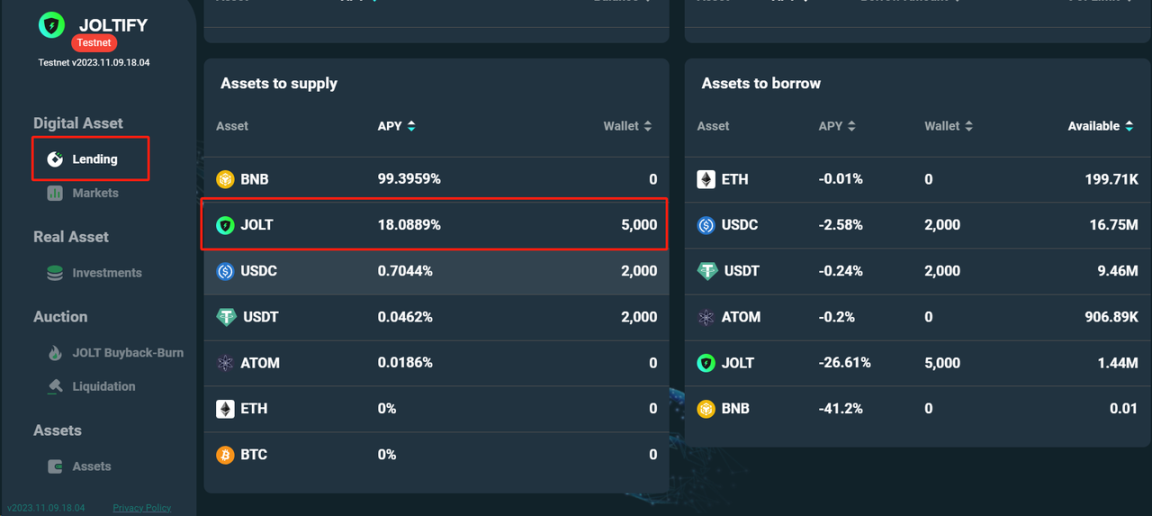Sort borrow assets by APY
Screen dimensions: 1152x516
coord(837,126)
